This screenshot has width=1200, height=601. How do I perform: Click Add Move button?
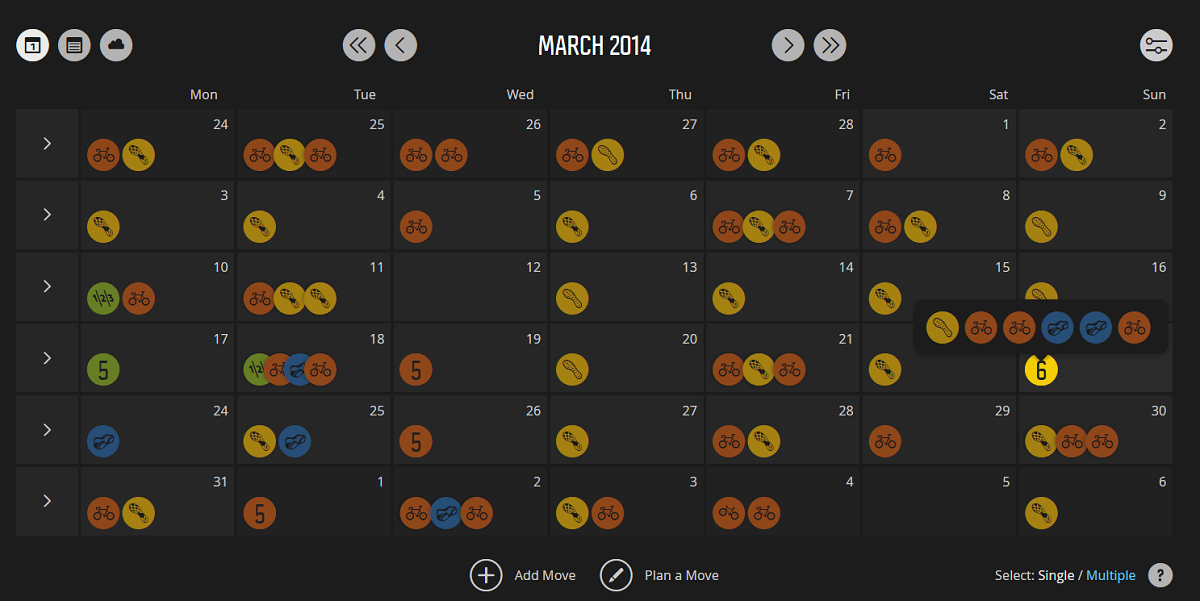(523, 575)
